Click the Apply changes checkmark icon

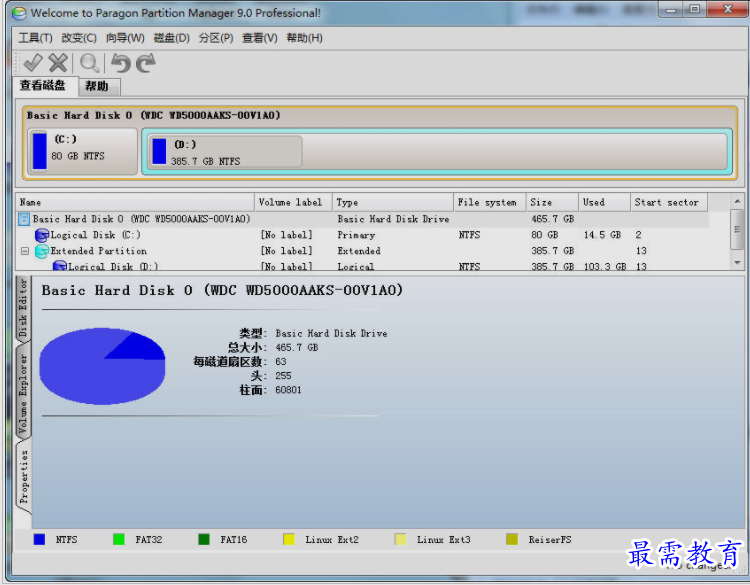[x=33, y=63]
